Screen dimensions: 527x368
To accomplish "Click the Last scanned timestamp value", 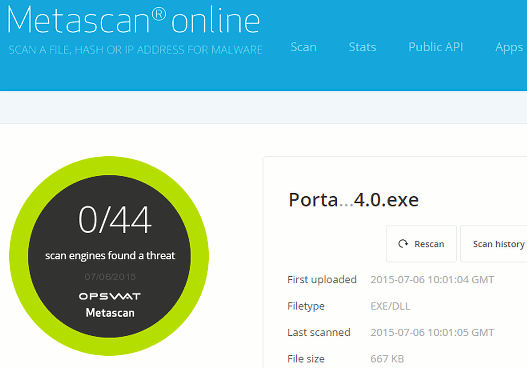I will 432,332.
